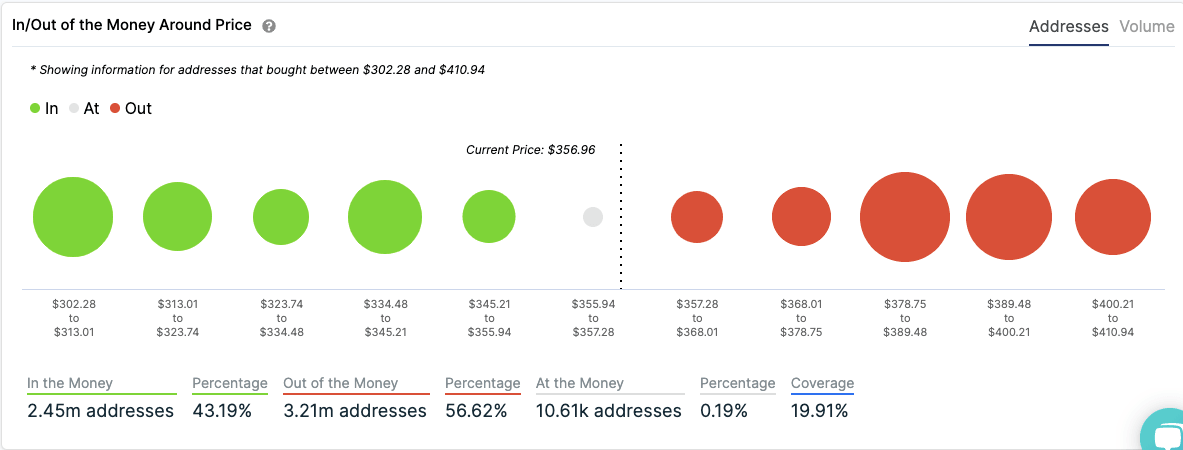
Task: Select the $323.74 to $334.48 bubble
Action: (x=281, y=217)
